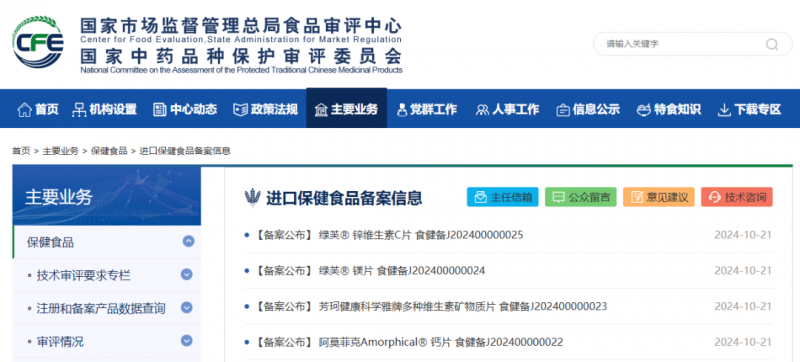Click the 2024-10-21 date of 绿芙® 镁片
800x362 pixels.
[743, 271]
